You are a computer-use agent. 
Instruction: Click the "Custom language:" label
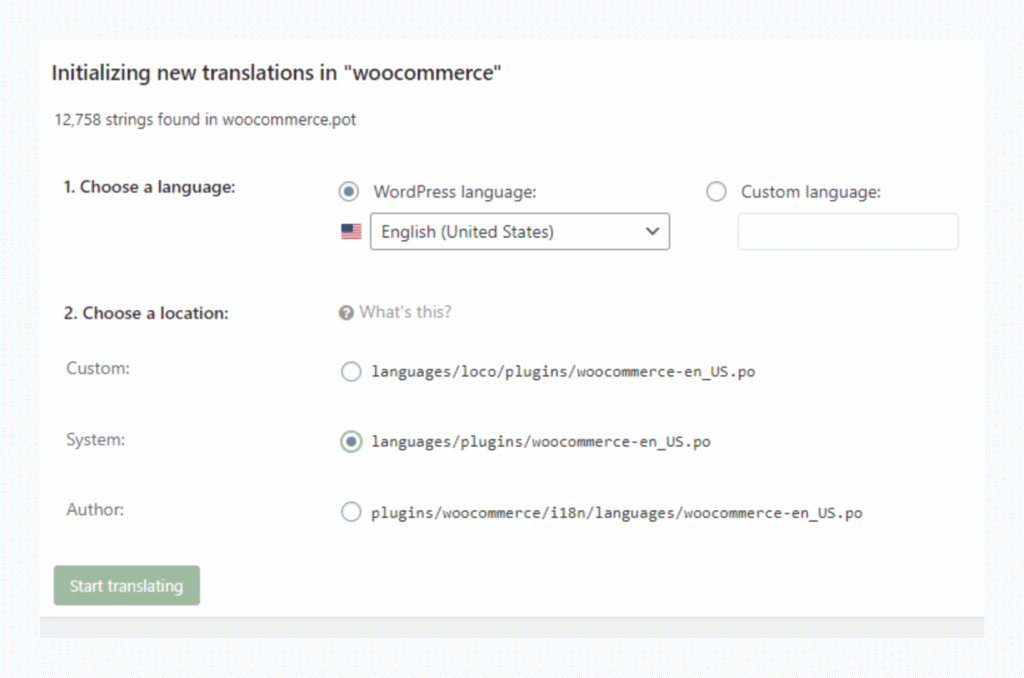[x=810, y=192]
